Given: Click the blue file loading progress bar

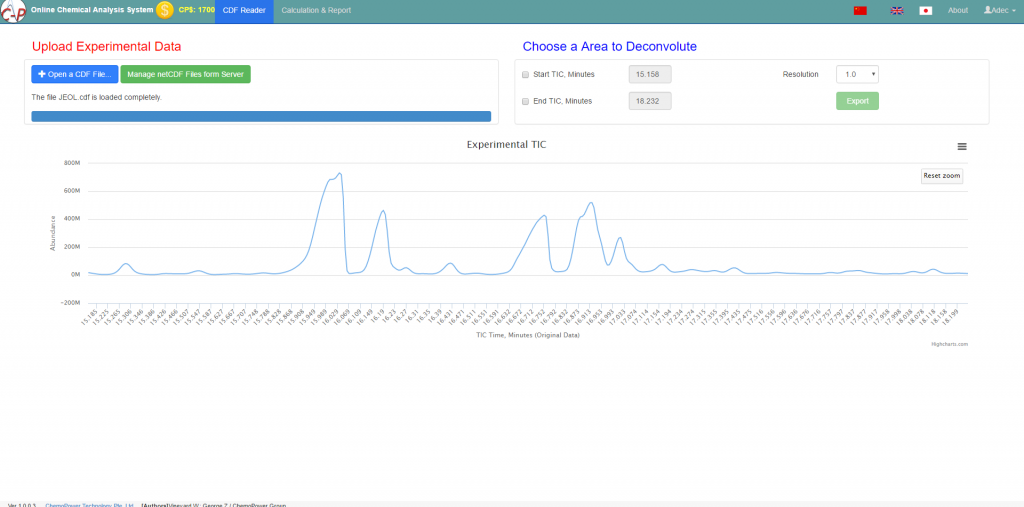Looking at the screenshot, I should tap(261, 116).
